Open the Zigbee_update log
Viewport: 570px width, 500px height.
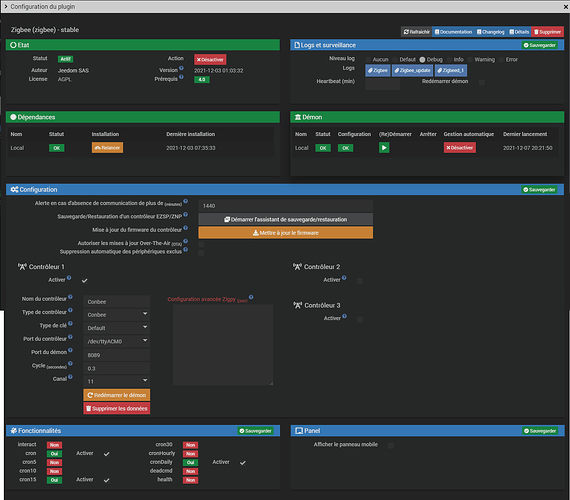pos(412,70)
